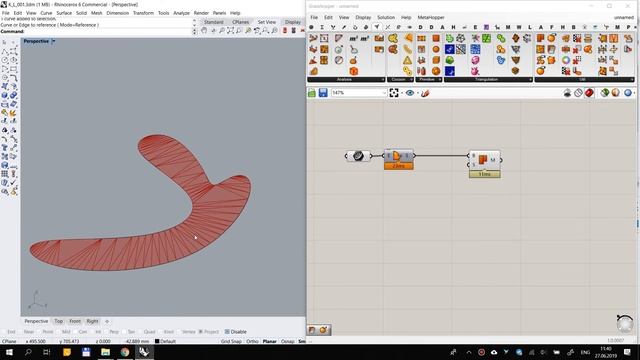Click m² area icon in Analysis panel
This screenshot has height=360, width=640.
pyautogui.click(x=353, y=38)
